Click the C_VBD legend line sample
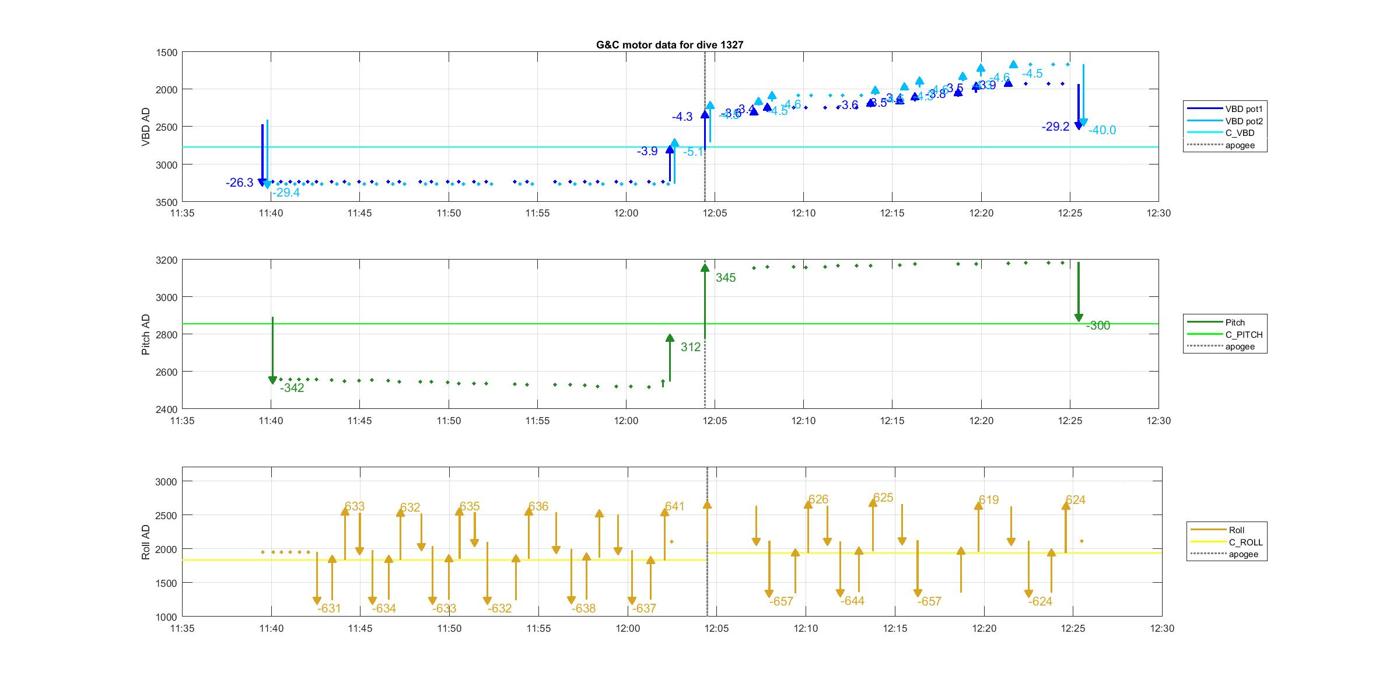This screenshot has width=1400, height=693. (1203, 133)
